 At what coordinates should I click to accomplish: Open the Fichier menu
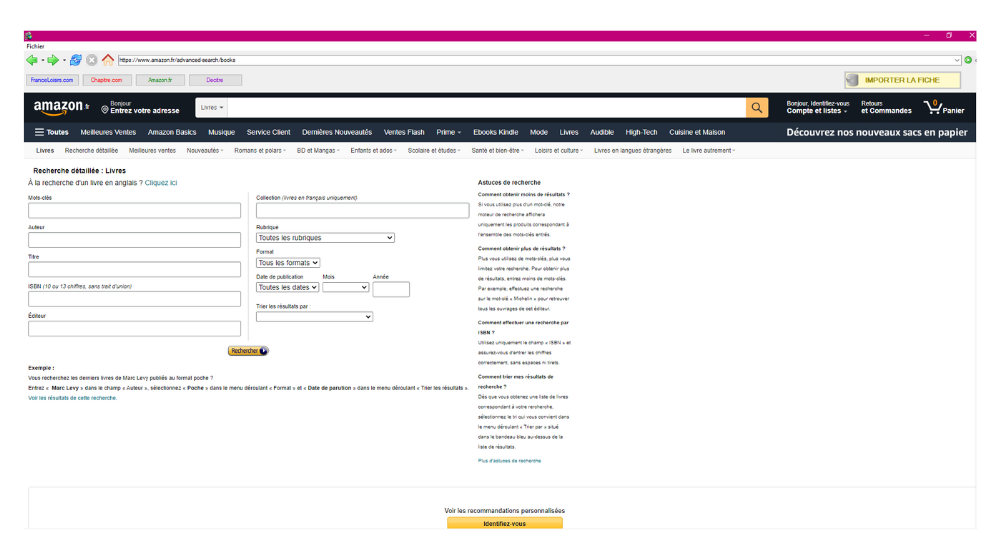tap(36, 47)
